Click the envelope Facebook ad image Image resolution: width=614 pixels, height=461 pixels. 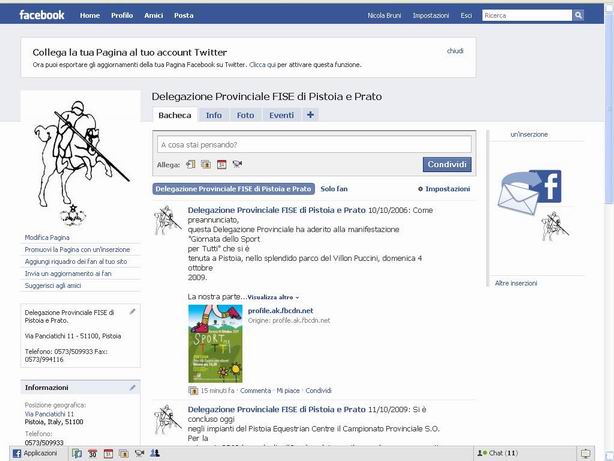point(530,192)
